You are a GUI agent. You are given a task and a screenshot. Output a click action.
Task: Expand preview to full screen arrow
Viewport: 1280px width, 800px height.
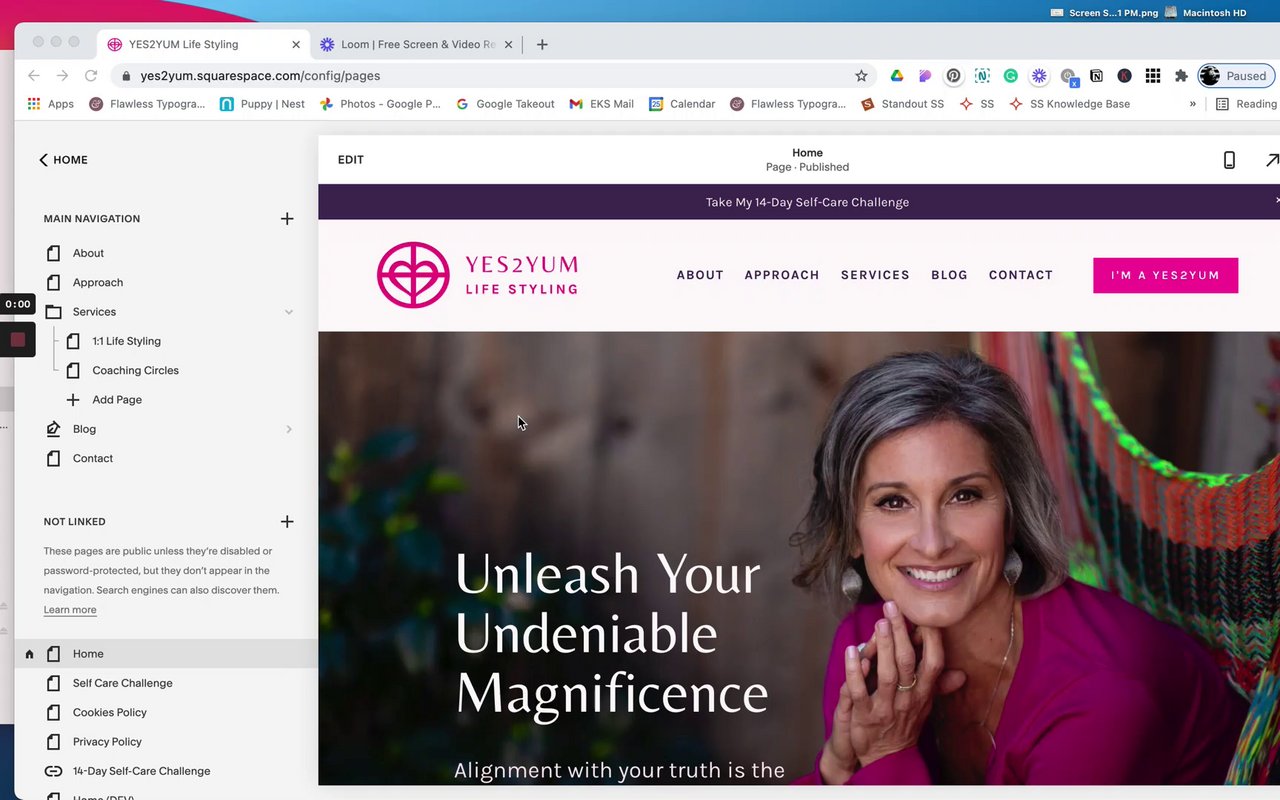(1272, 160)
